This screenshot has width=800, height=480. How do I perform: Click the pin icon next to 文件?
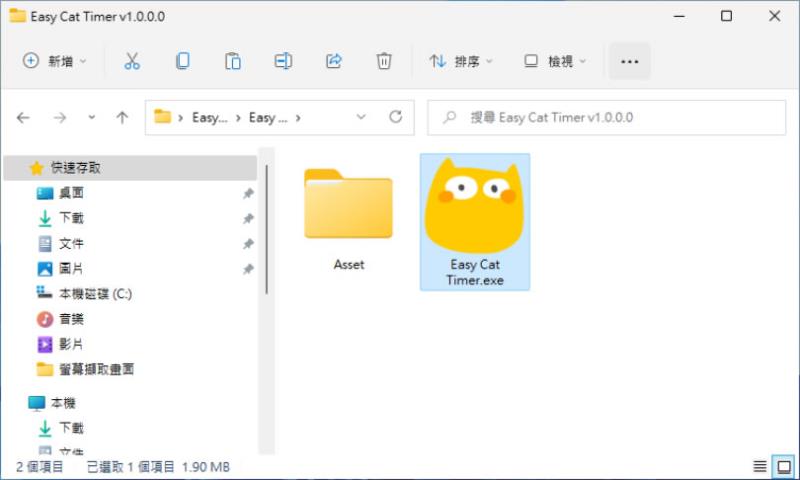(248, 244)
